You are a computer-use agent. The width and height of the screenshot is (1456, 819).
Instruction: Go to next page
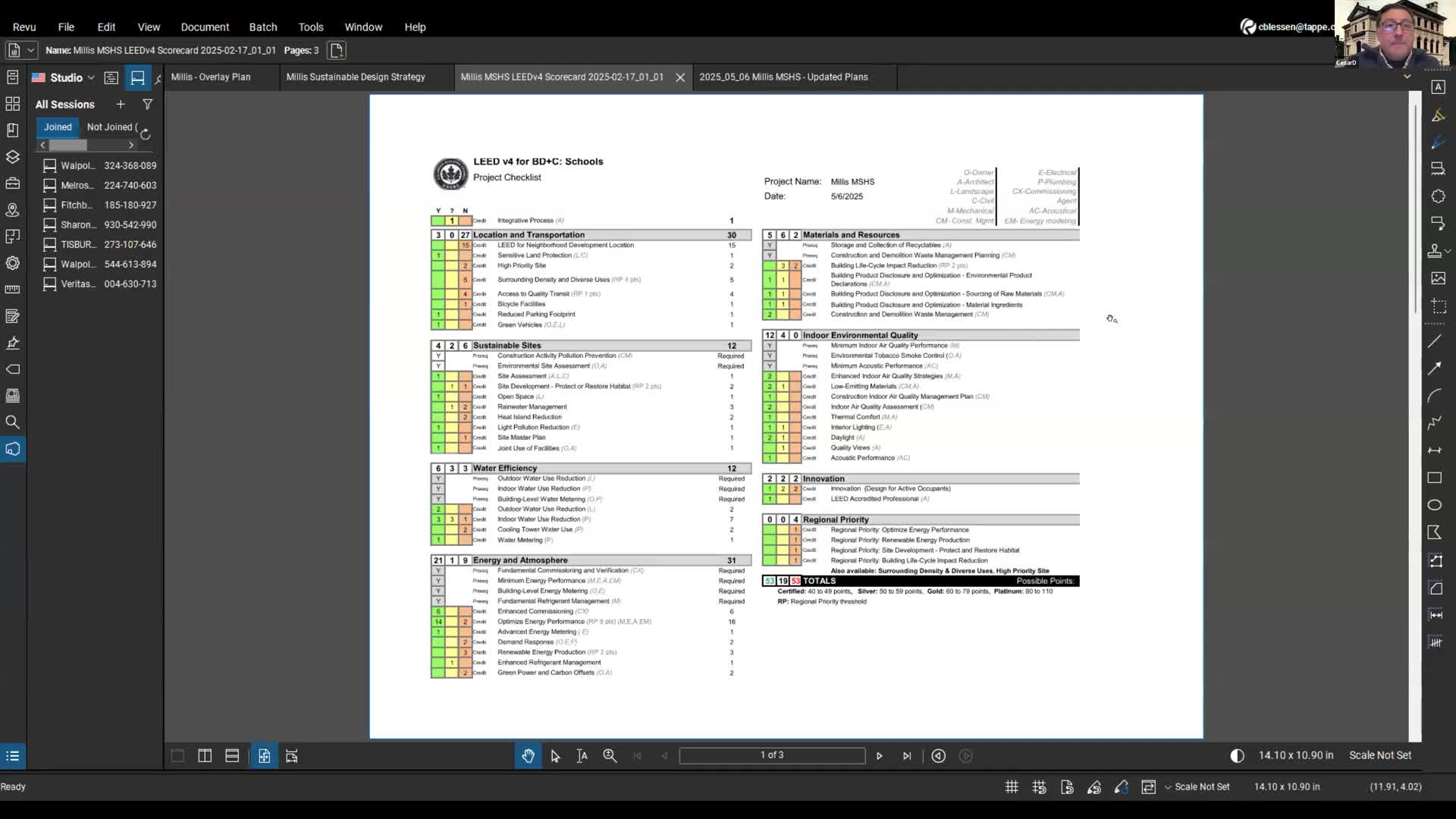coord(880,756)
